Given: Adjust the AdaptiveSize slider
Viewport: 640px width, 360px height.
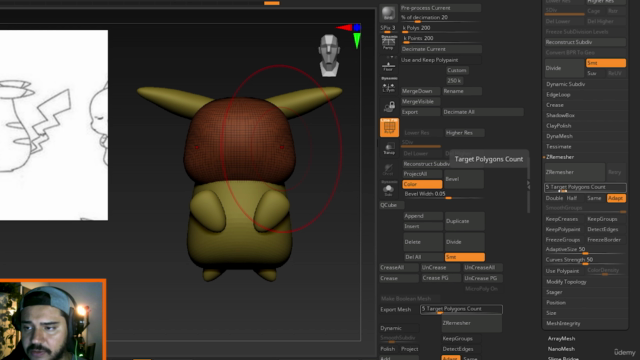Looking at the screenshot, I should [585, 250].
